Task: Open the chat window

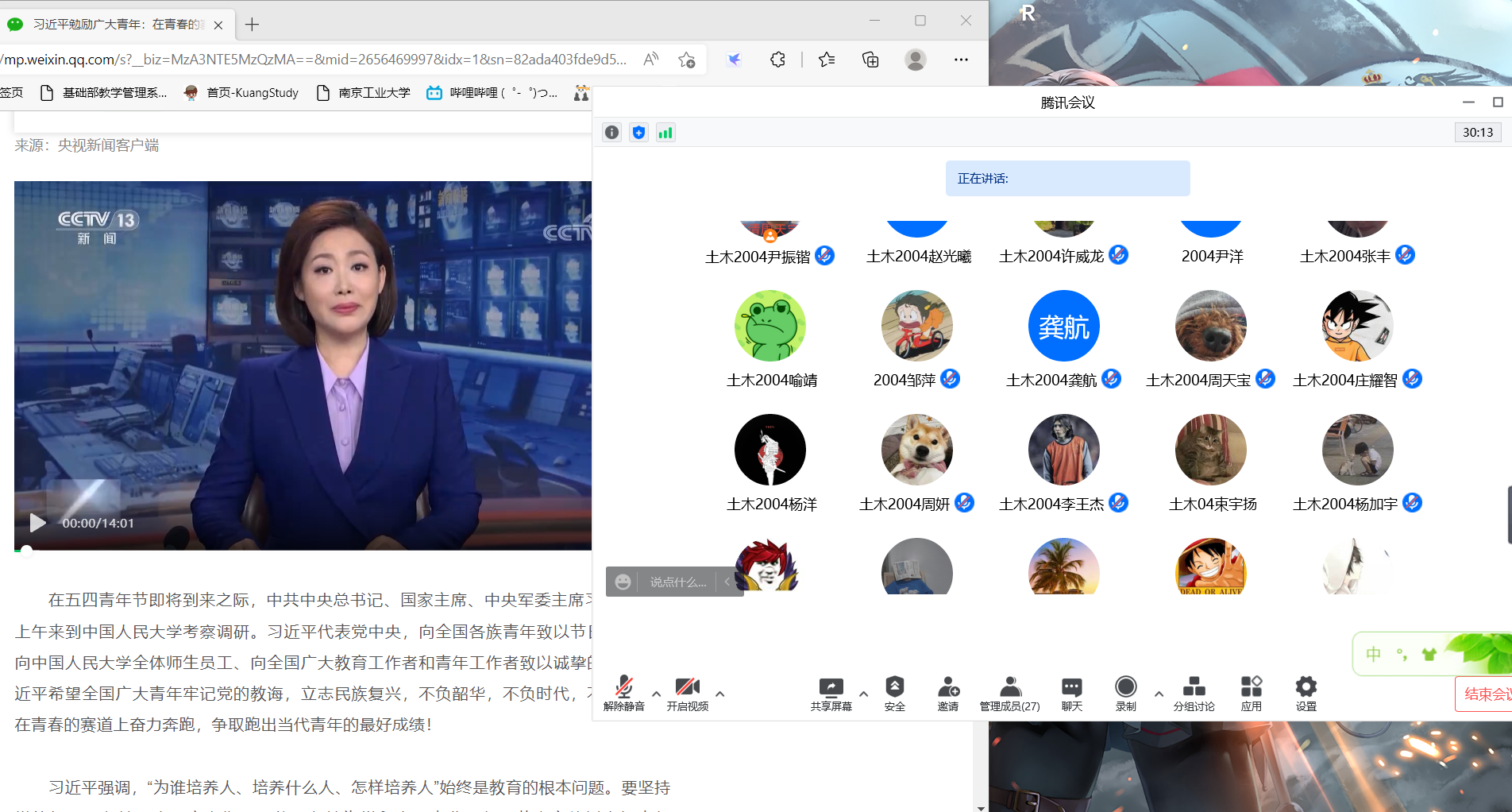Action: click(1071, 687)
